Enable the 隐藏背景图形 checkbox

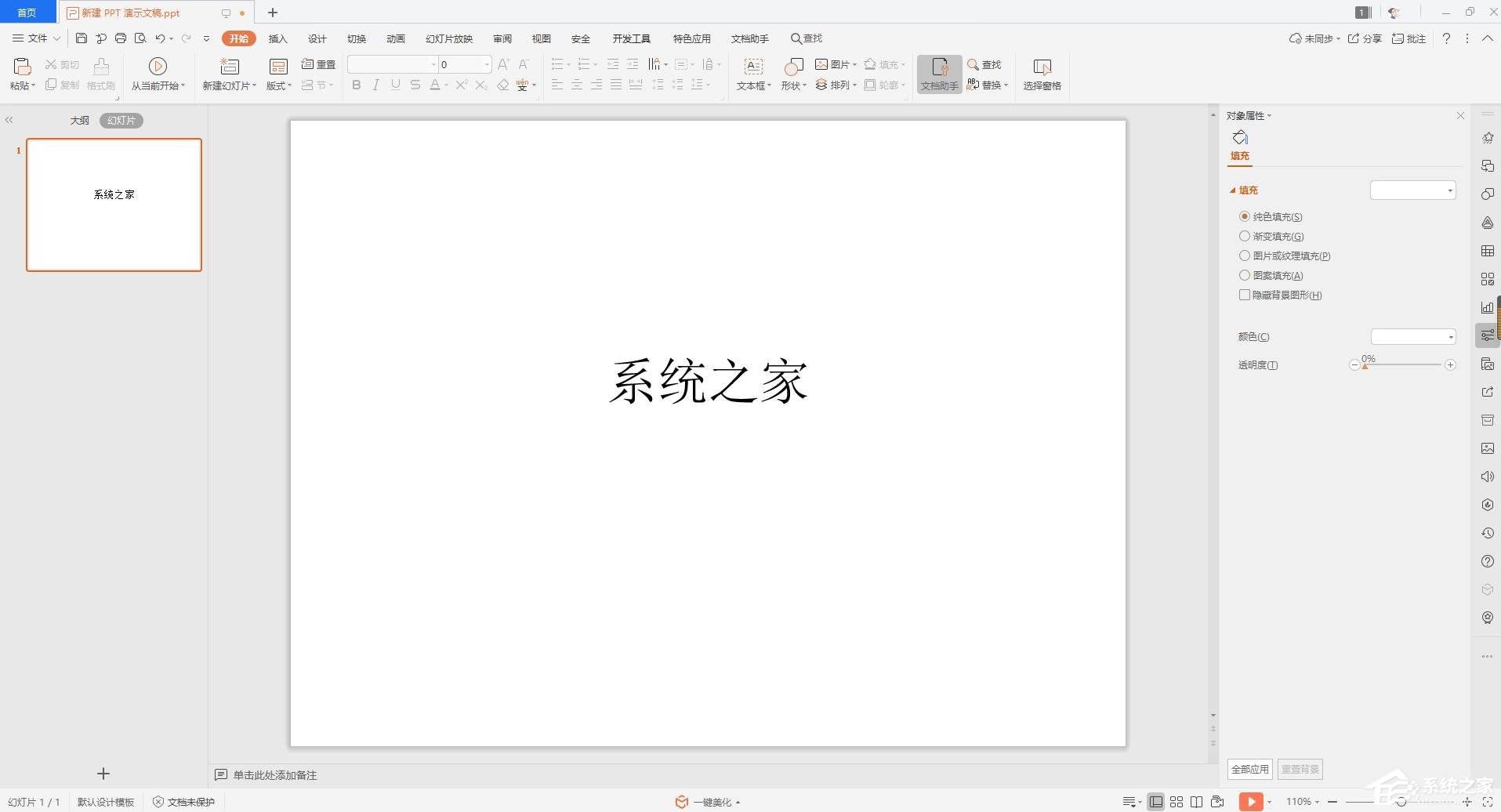(x=1245, y=295)
